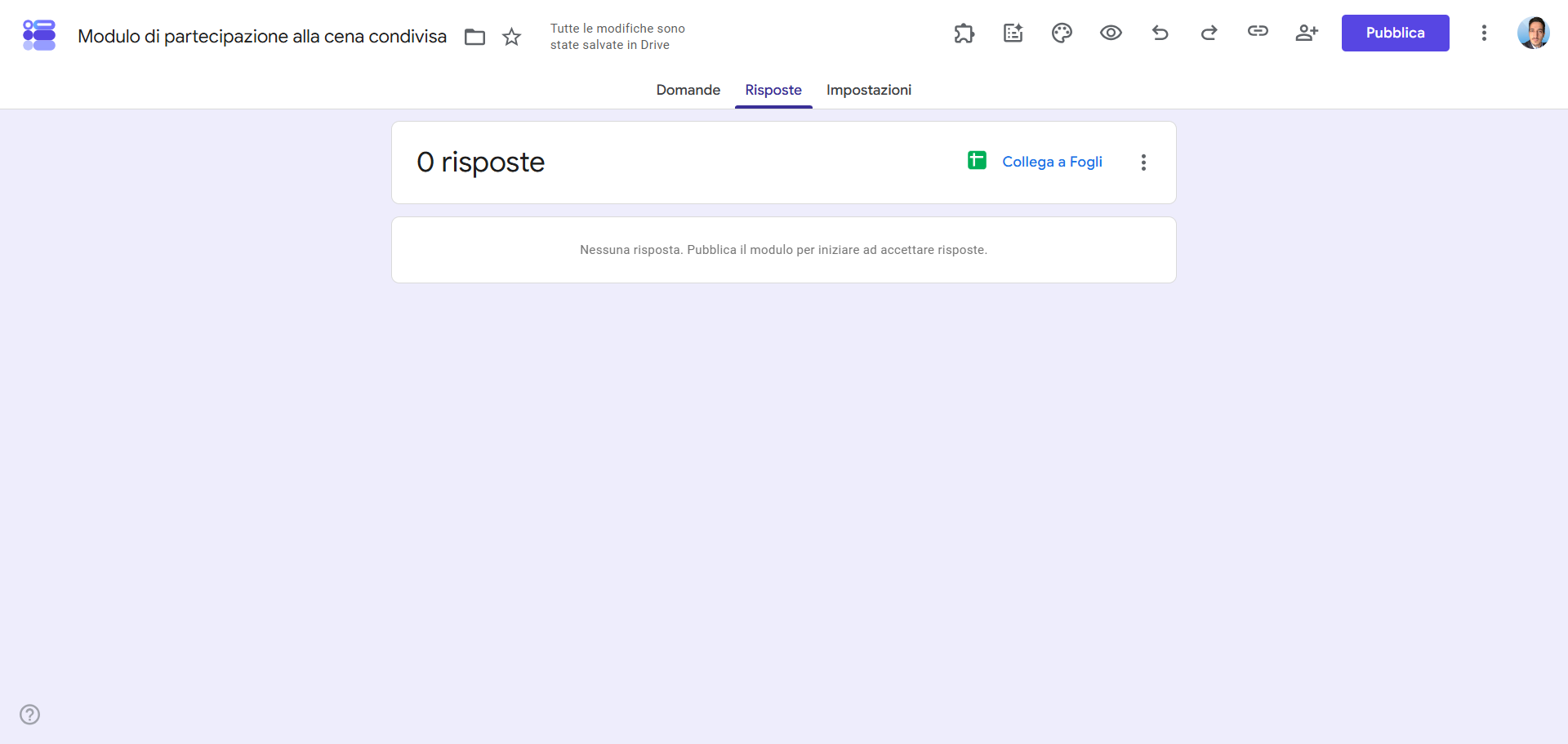Copy link with the chain icon
The image size is (1568, 744).
(x=1258, y=31)
